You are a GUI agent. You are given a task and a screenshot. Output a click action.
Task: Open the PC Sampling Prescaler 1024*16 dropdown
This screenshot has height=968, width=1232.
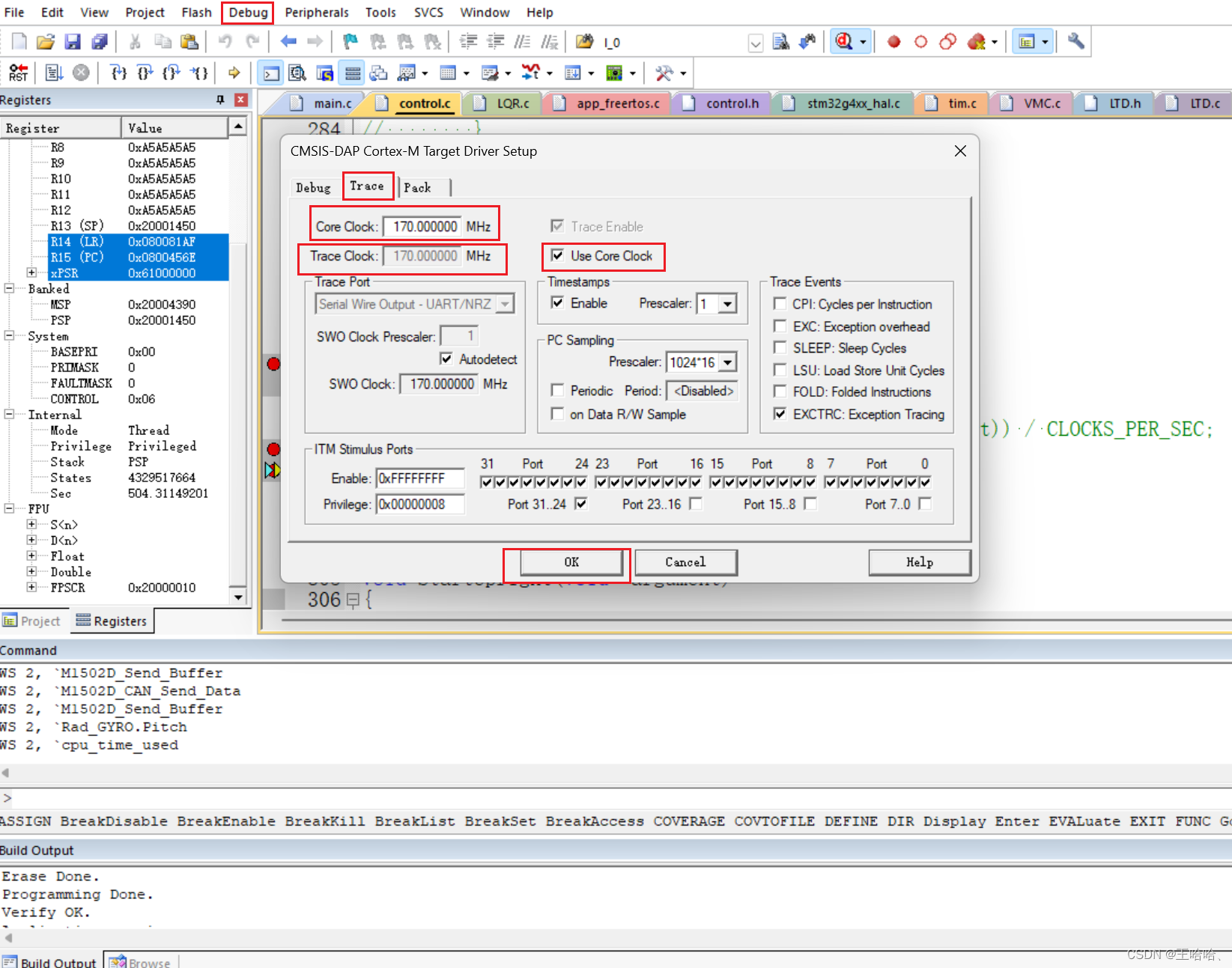pyautogui.click(x=728, y=362)
